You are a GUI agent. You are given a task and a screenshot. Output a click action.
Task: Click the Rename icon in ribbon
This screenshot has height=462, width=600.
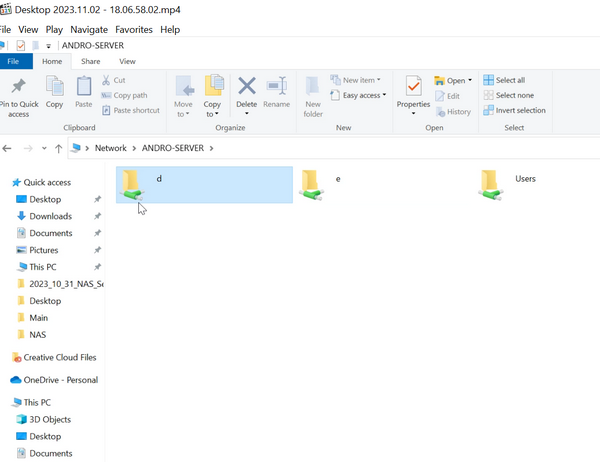[276, 88]
